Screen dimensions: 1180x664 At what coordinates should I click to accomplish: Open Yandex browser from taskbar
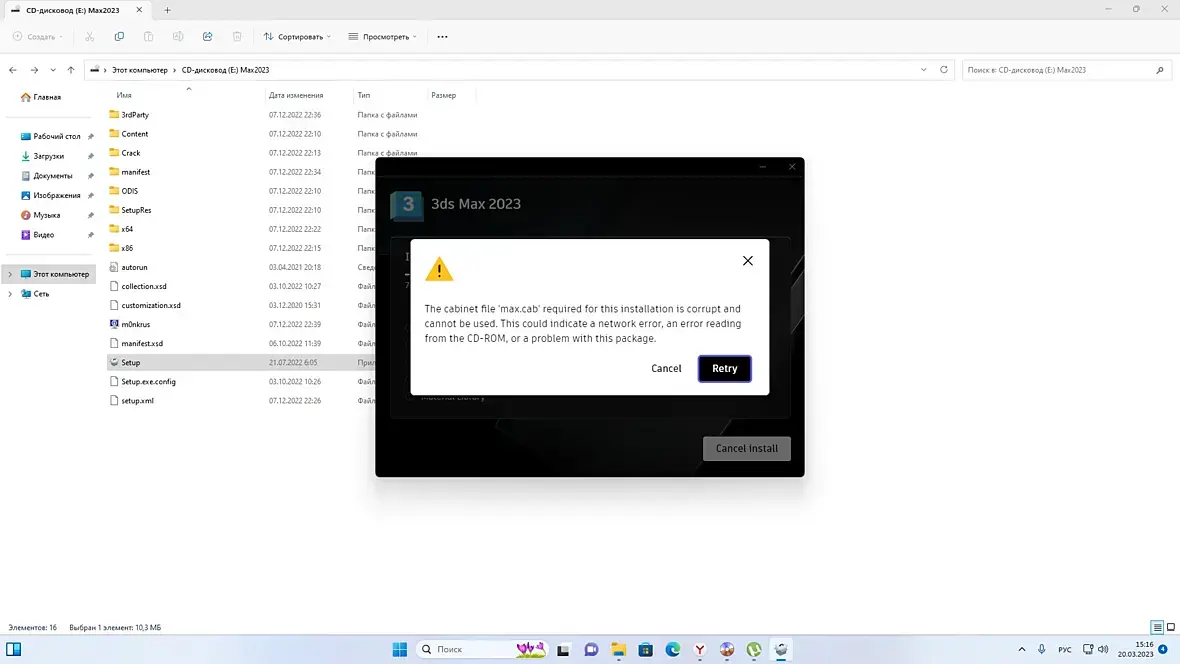(700, 649)
